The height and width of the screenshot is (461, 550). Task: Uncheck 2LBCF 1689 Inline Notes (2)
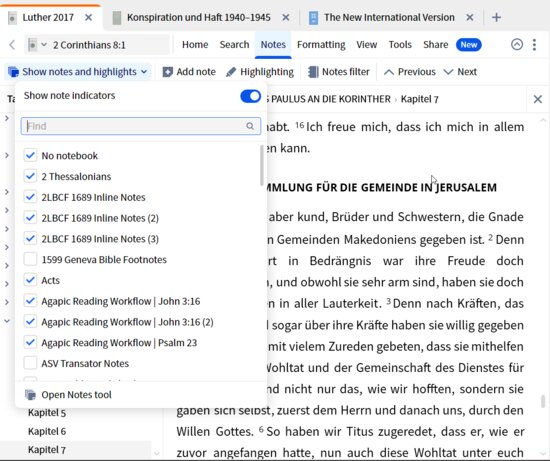click(x=30, y=218)
